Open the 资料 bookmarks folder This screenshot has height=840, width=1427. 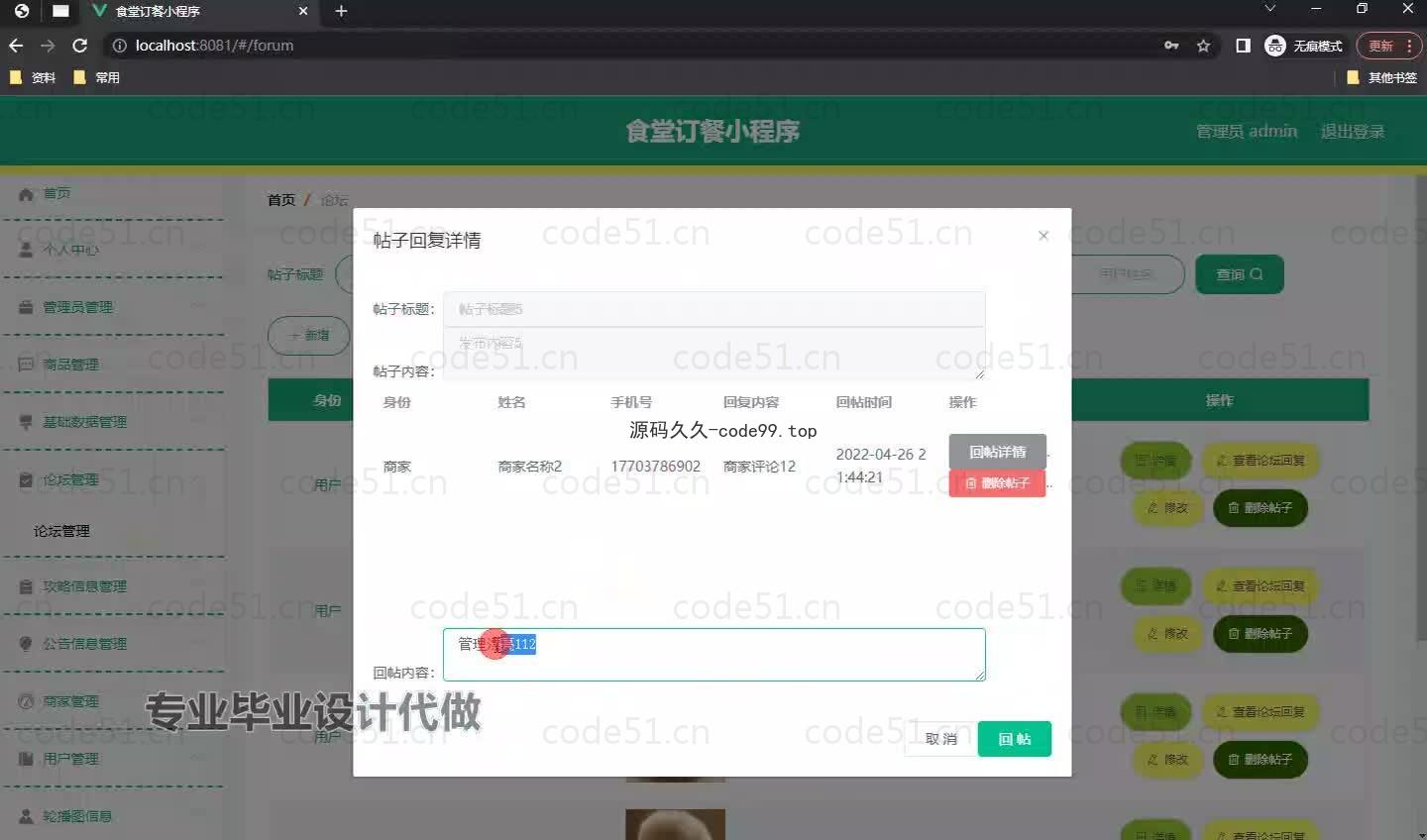[33, 77]
